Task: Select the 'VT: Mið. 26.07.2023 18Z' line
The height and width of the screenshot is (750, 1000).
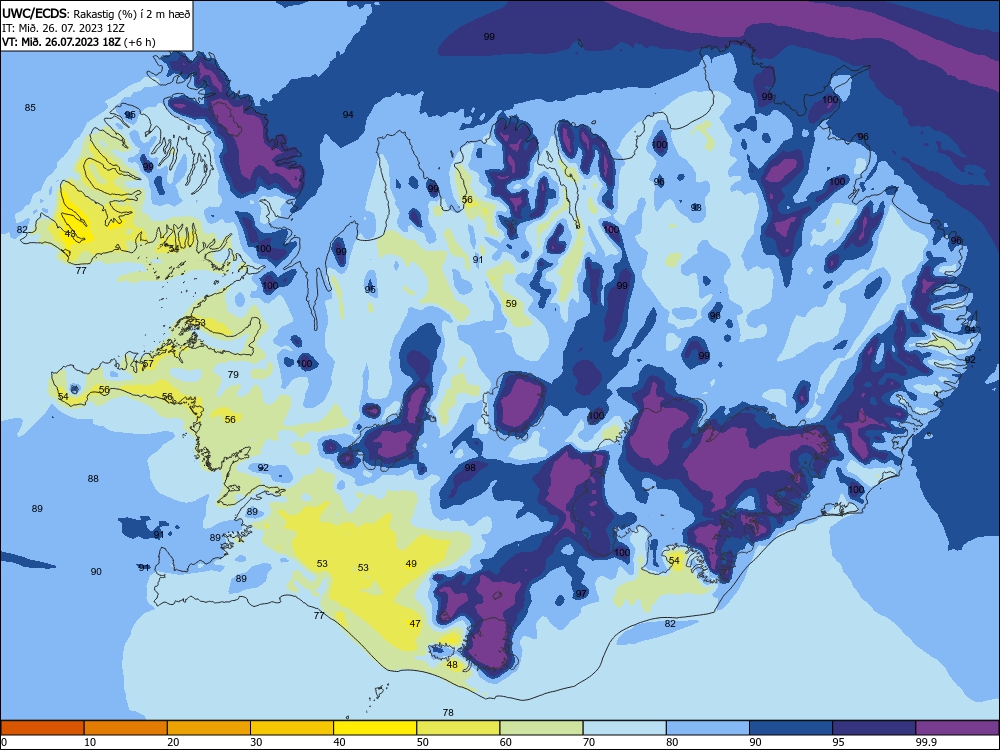Action: [x=62, y=42]
